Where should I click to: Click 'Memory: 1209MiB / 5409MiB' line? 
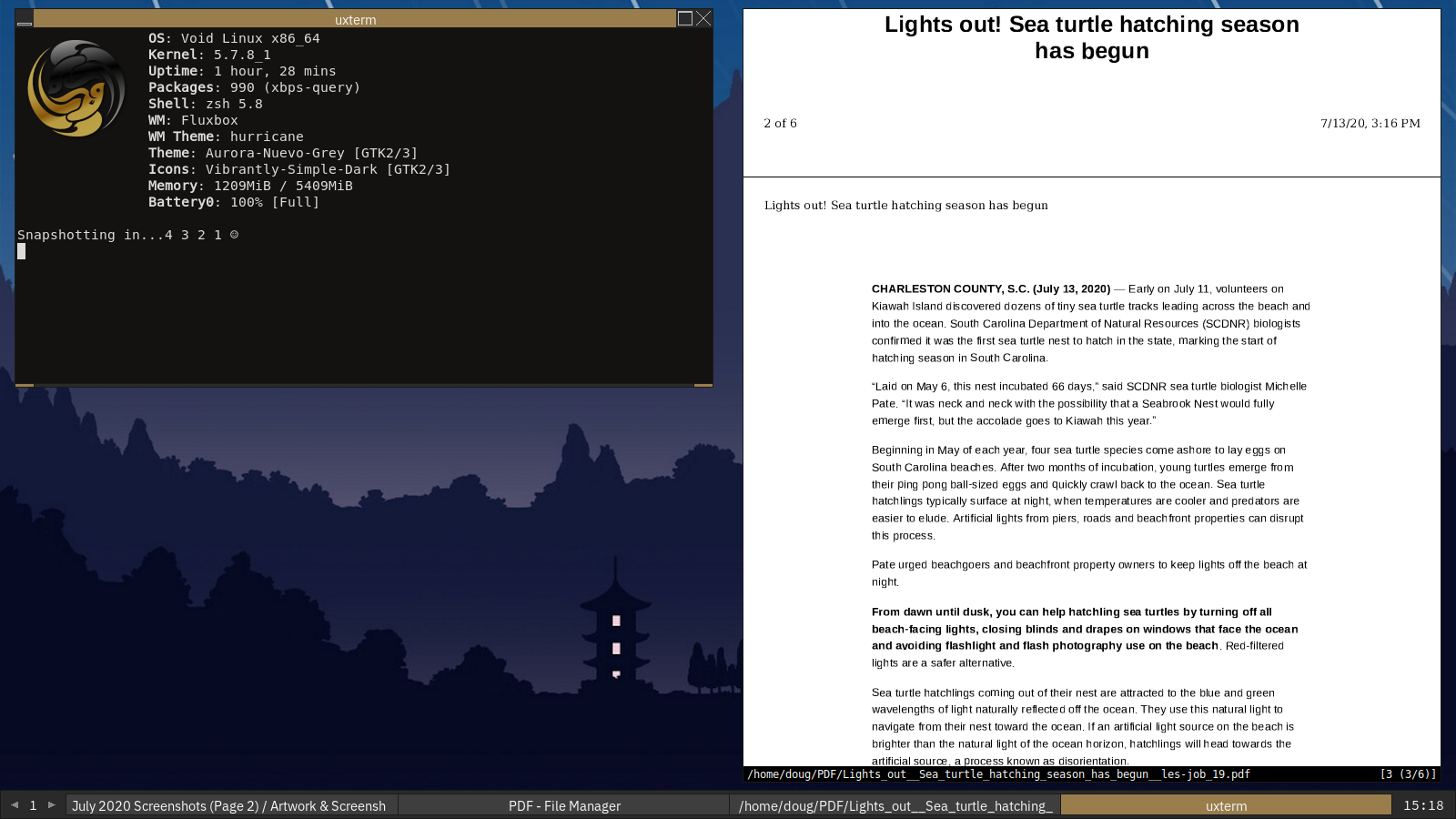pos(250,186)
